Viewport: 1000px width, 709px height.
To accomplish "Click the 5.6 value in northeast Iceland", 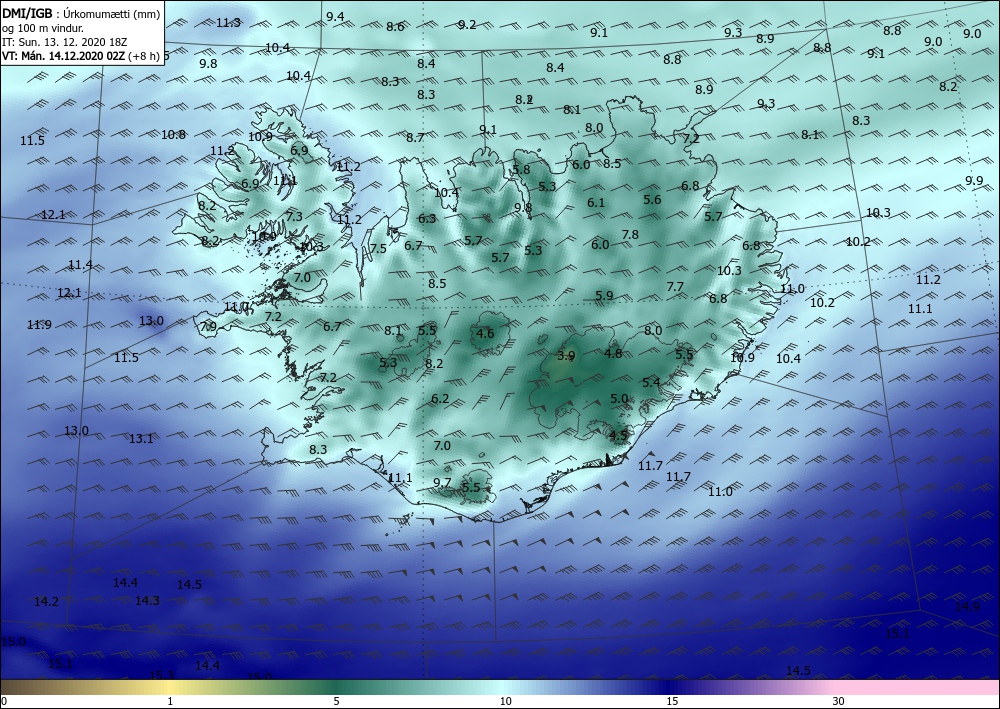I will pos(652,200).
